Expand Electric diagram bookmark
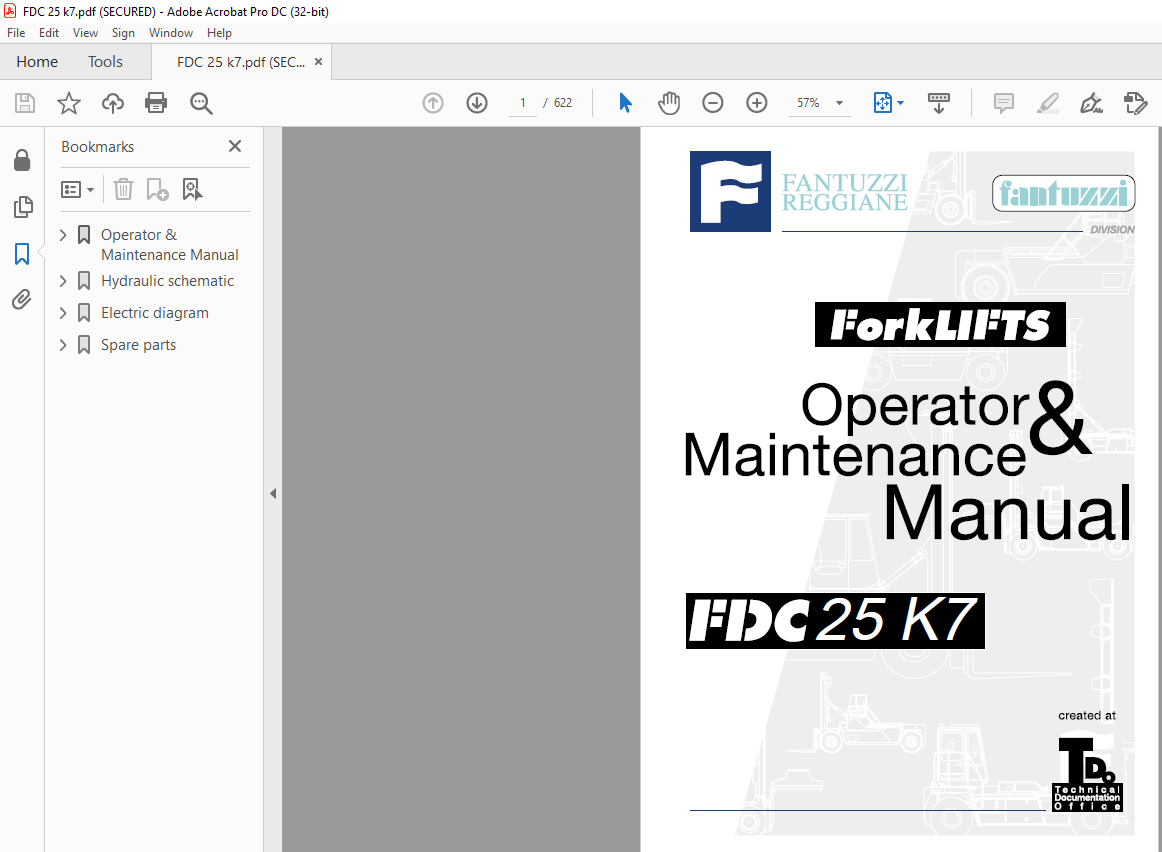This screenshot has height=852, width=1162. [x=63, y=313]
